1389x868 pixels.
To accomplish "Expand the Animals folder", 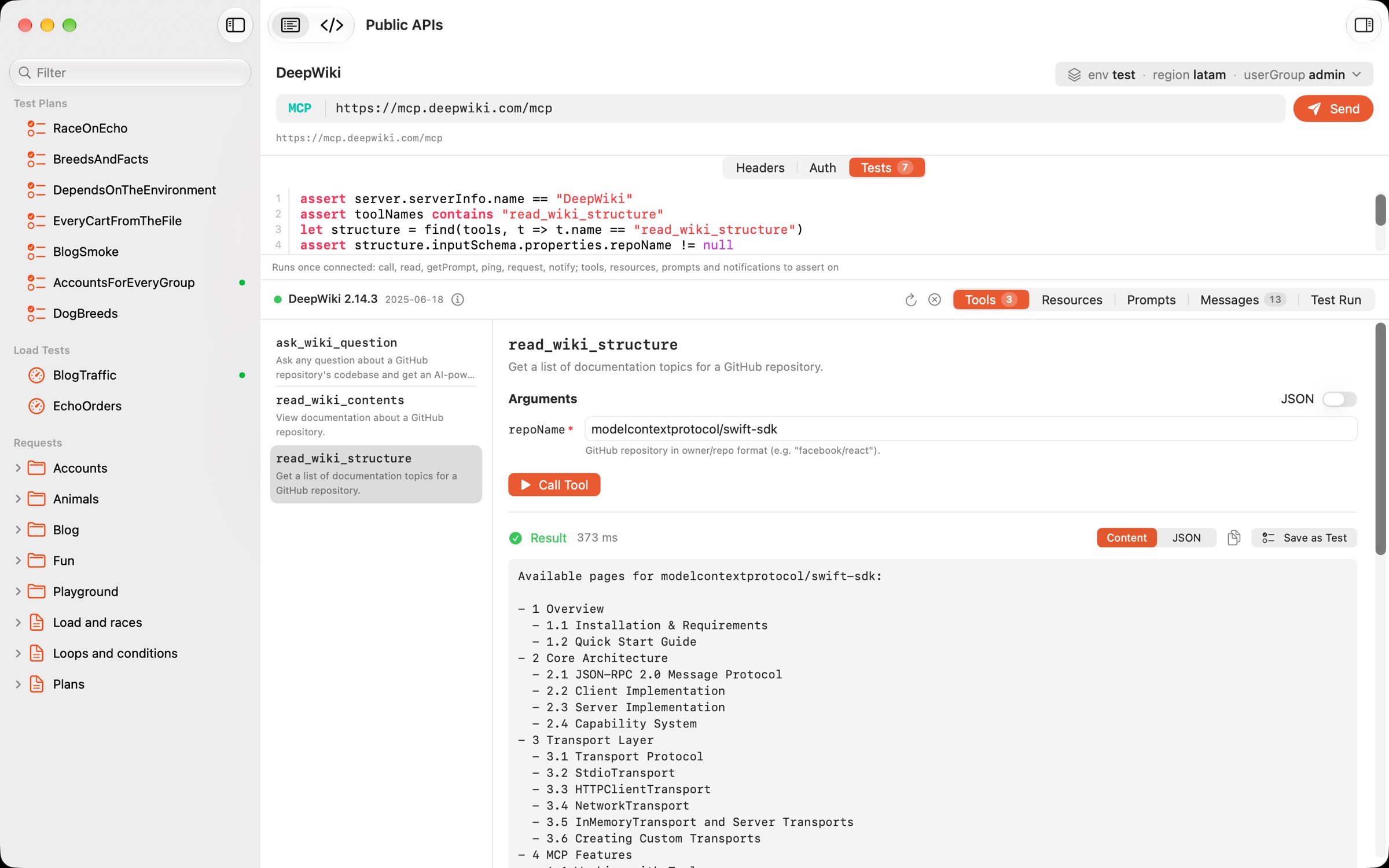I will pyautogui.click(x=18, y=498).
